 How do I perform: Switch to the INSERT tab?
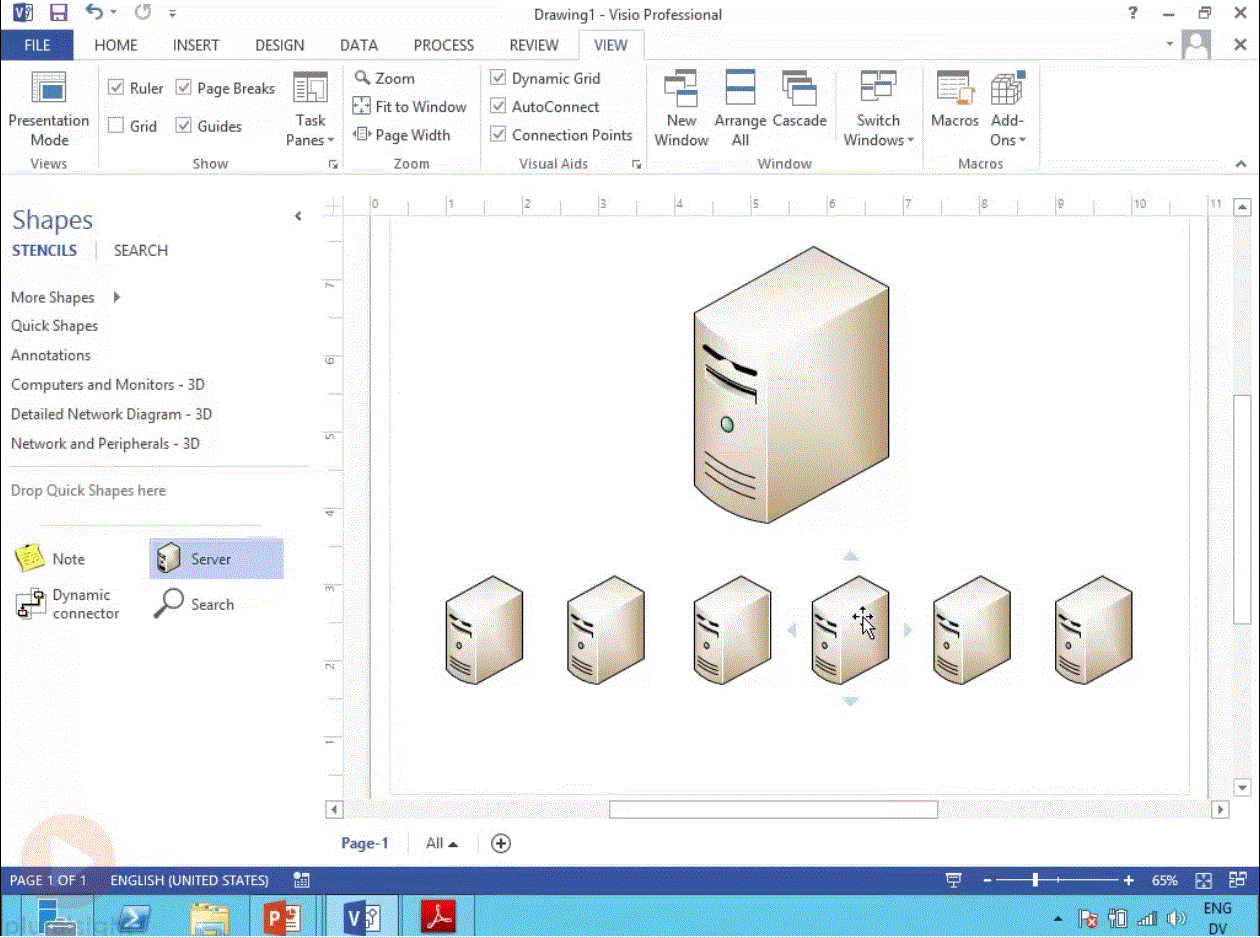(x=196, y=45)
